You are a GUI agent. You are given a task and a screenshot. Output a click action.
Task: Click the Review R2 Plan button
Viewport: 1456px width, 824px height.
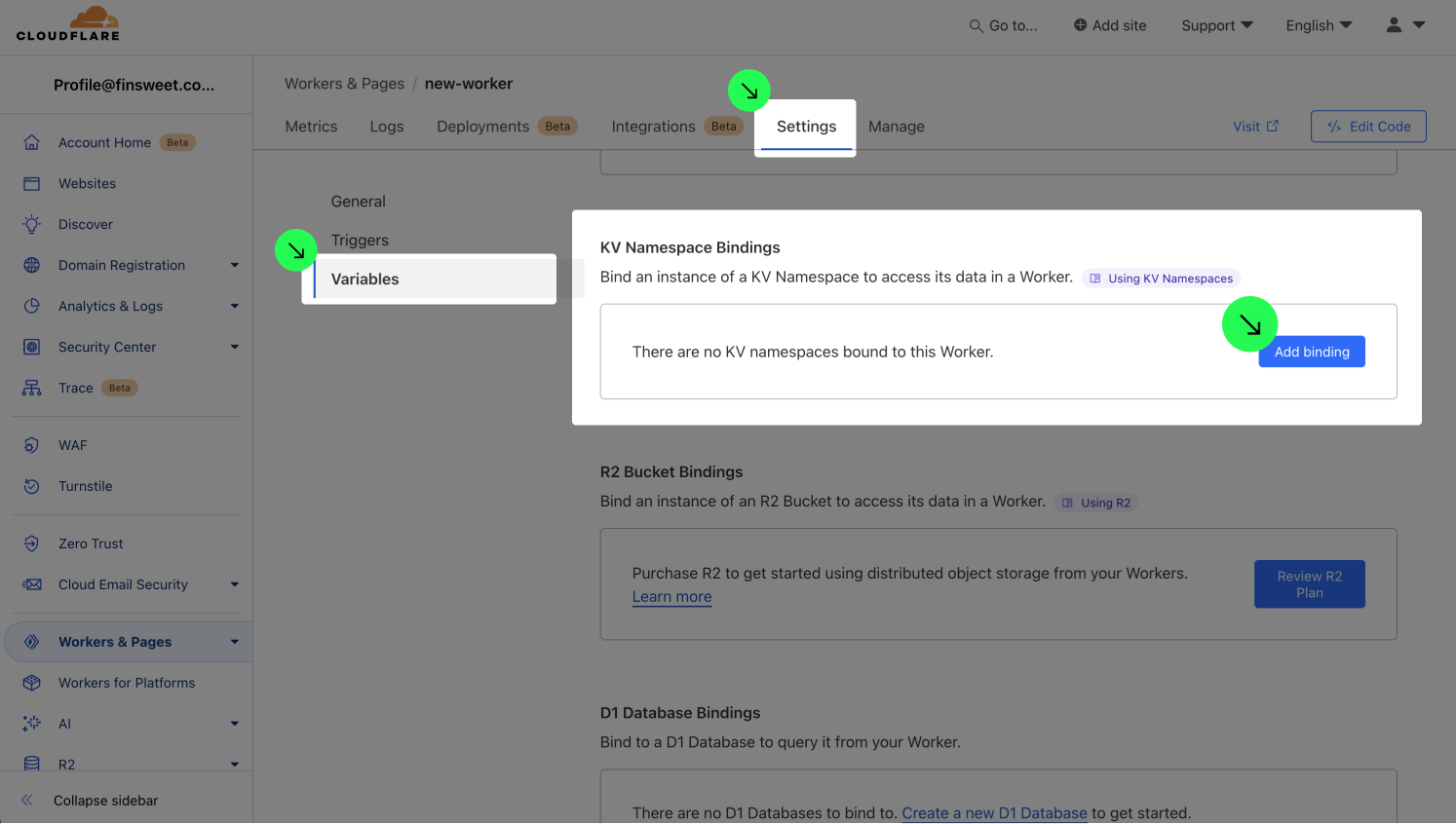1310,584
